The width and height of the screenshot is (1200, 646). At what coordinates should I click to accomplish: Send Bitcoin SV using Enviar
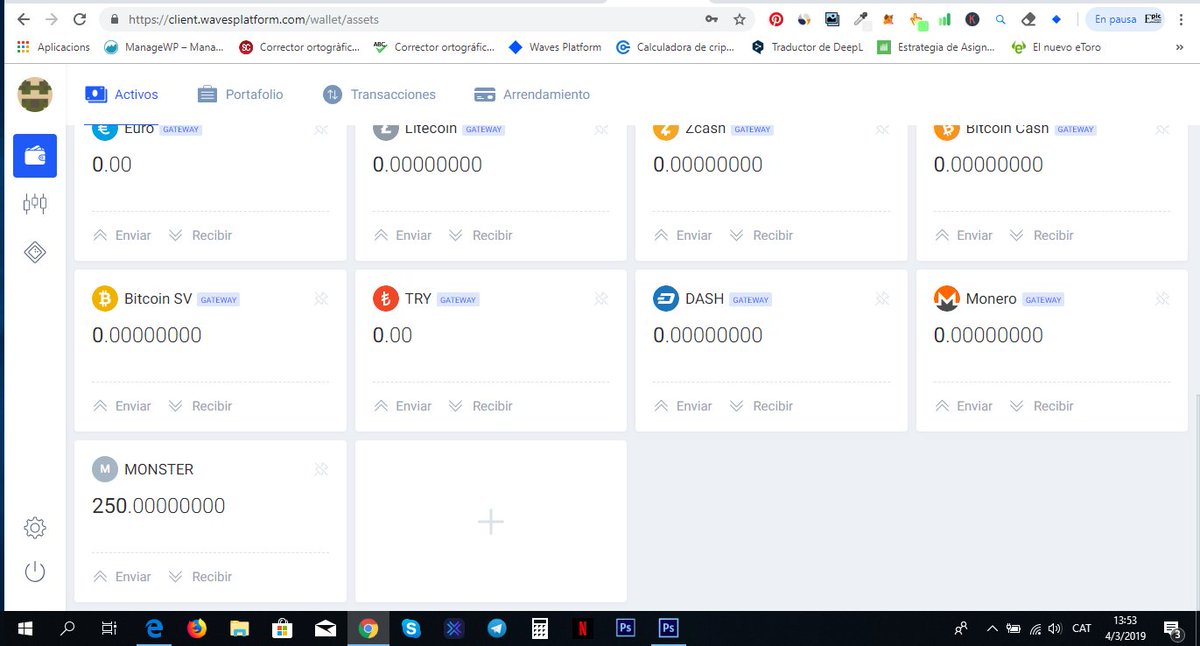(122, 406)
